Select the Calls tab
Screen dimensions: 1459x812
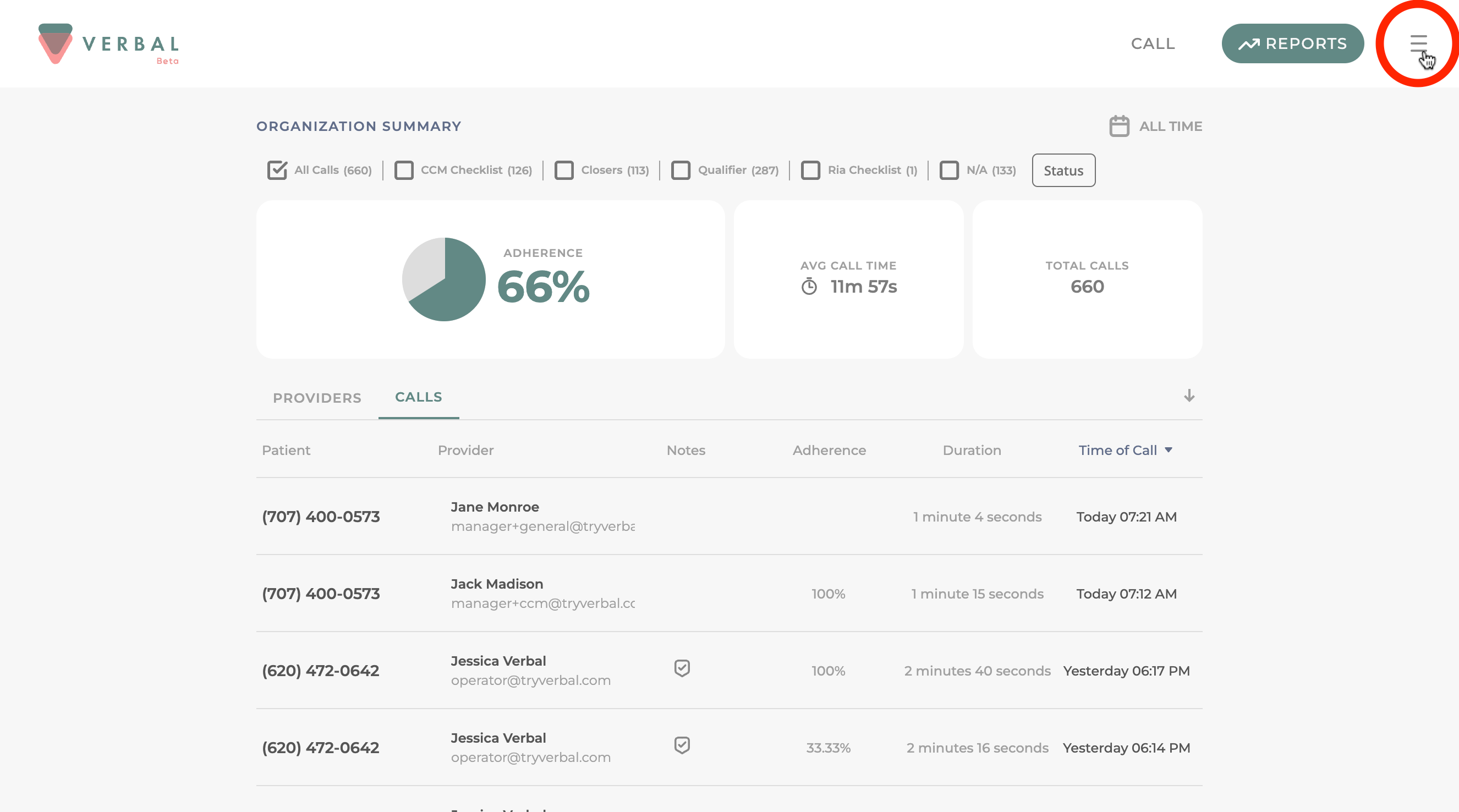[x=418, y=397]
